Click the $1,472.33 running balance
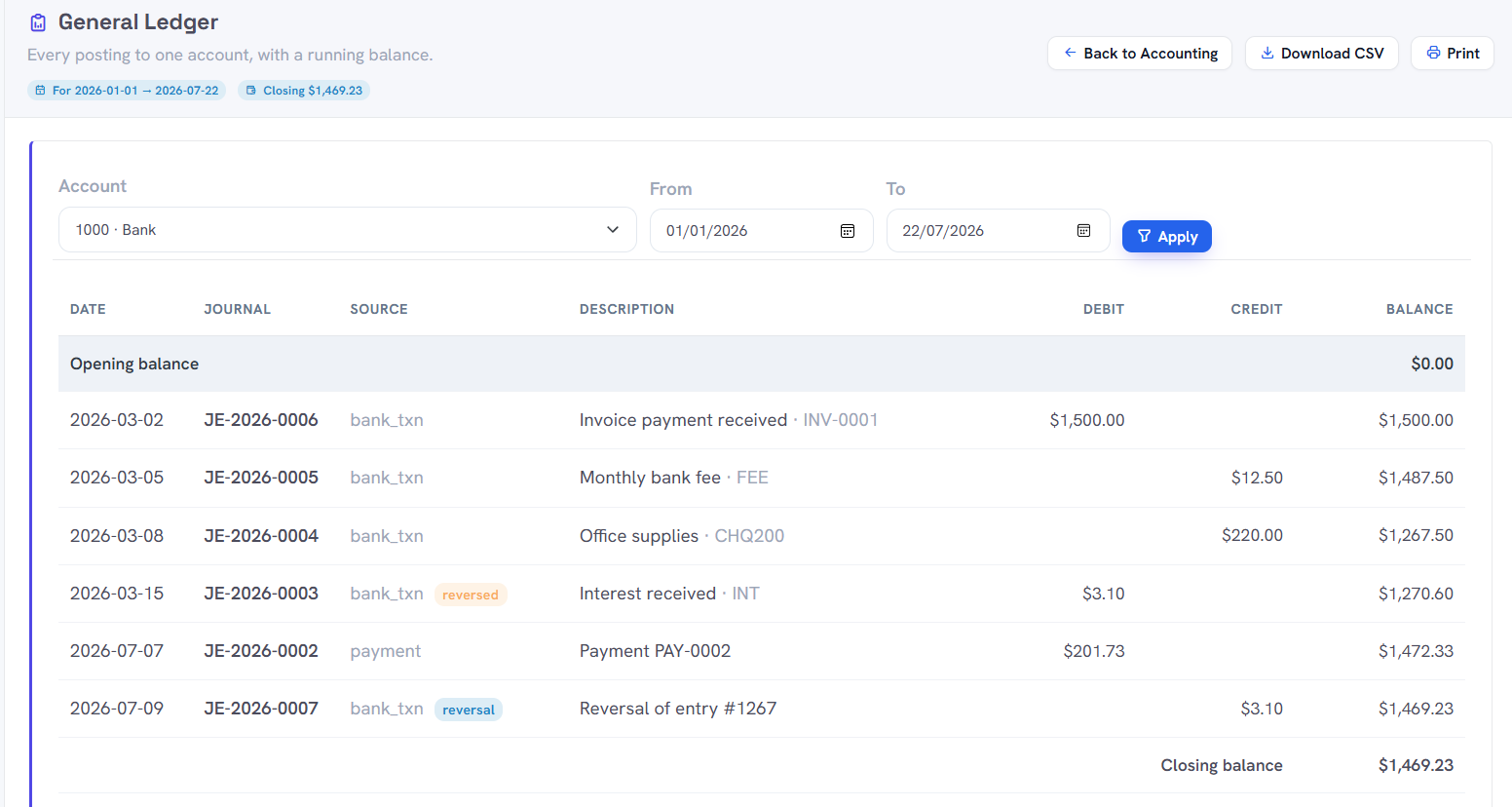Image resolution: width=1512 pixels, height=807 pixels. (1416, 651)
